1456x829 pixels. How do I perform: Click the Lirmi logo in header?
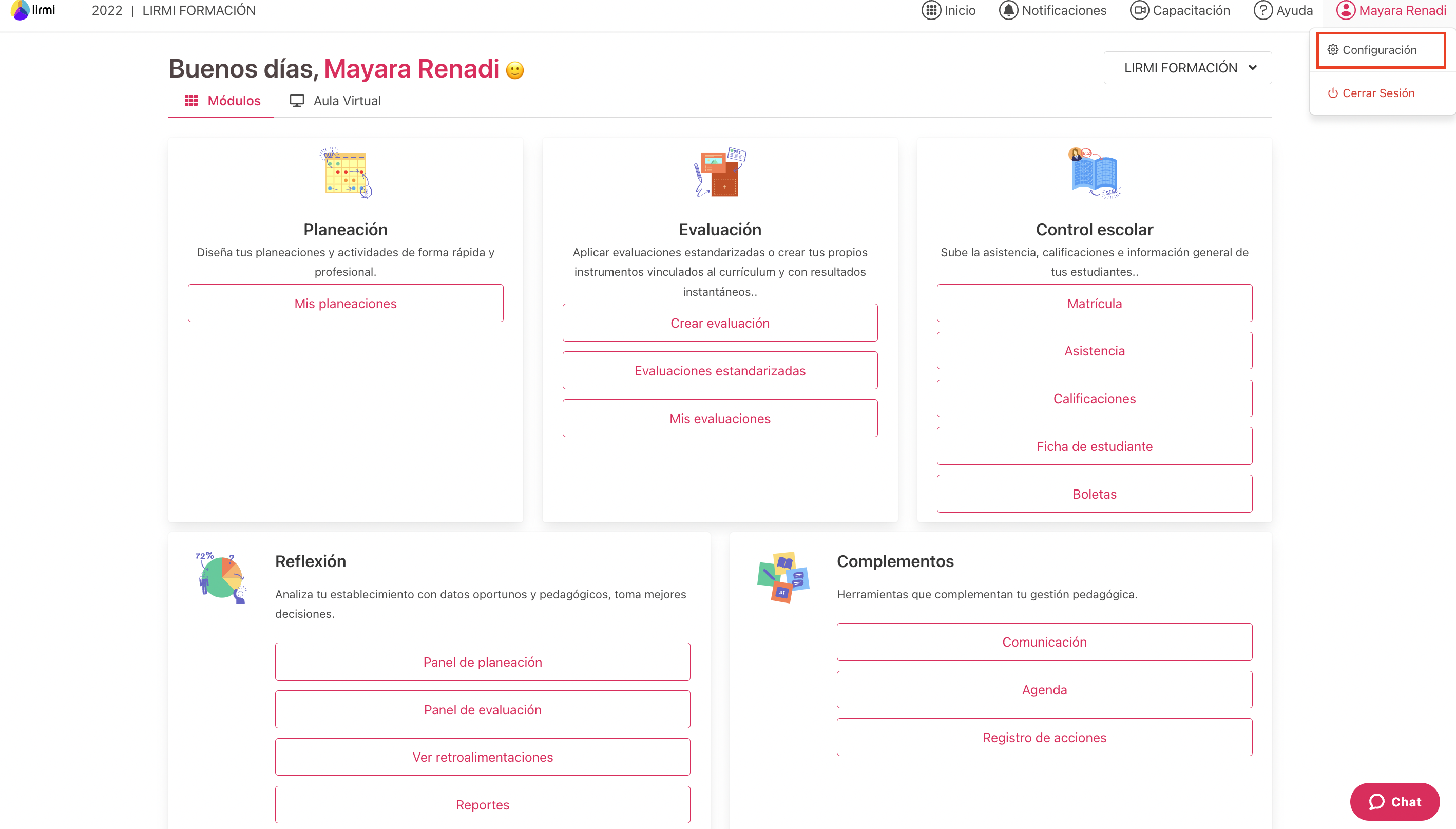click(33, 10)
